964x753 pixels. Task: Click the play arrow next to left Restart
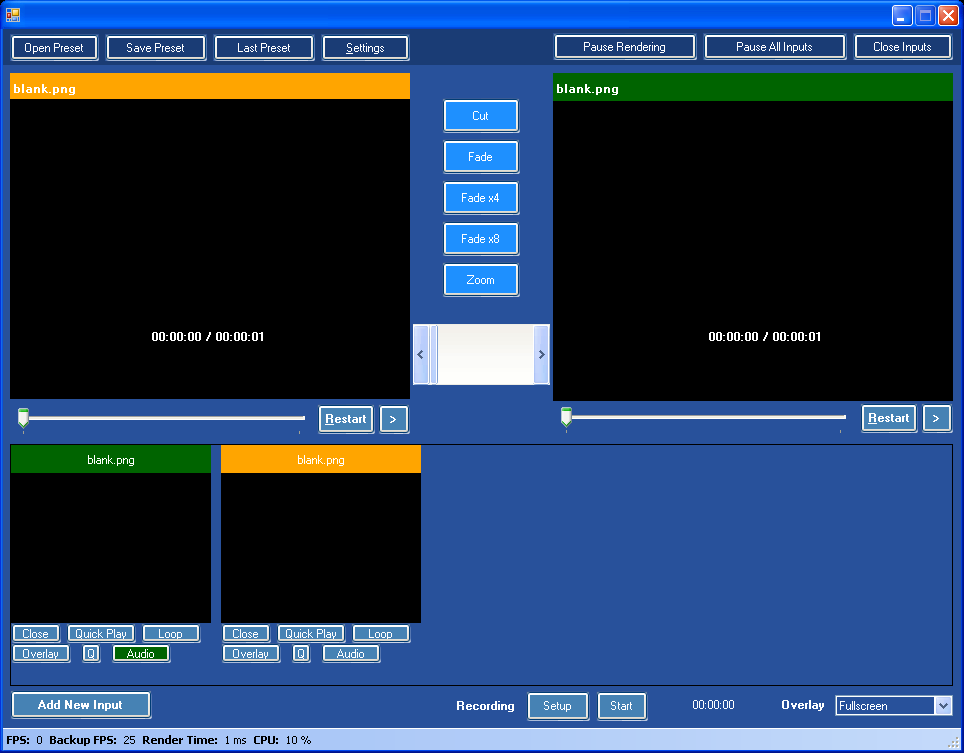(393, 419)
